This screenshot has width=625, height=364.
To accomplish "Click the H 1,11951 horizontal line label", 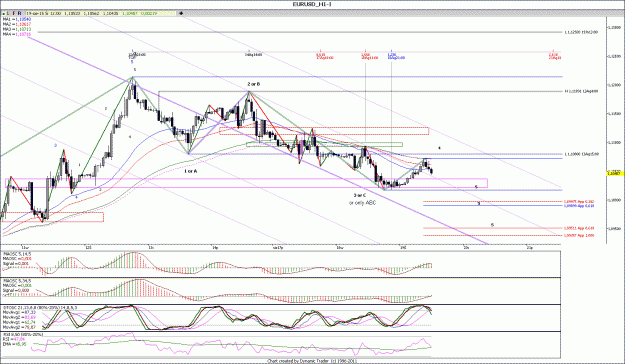I will click(581, 91).
